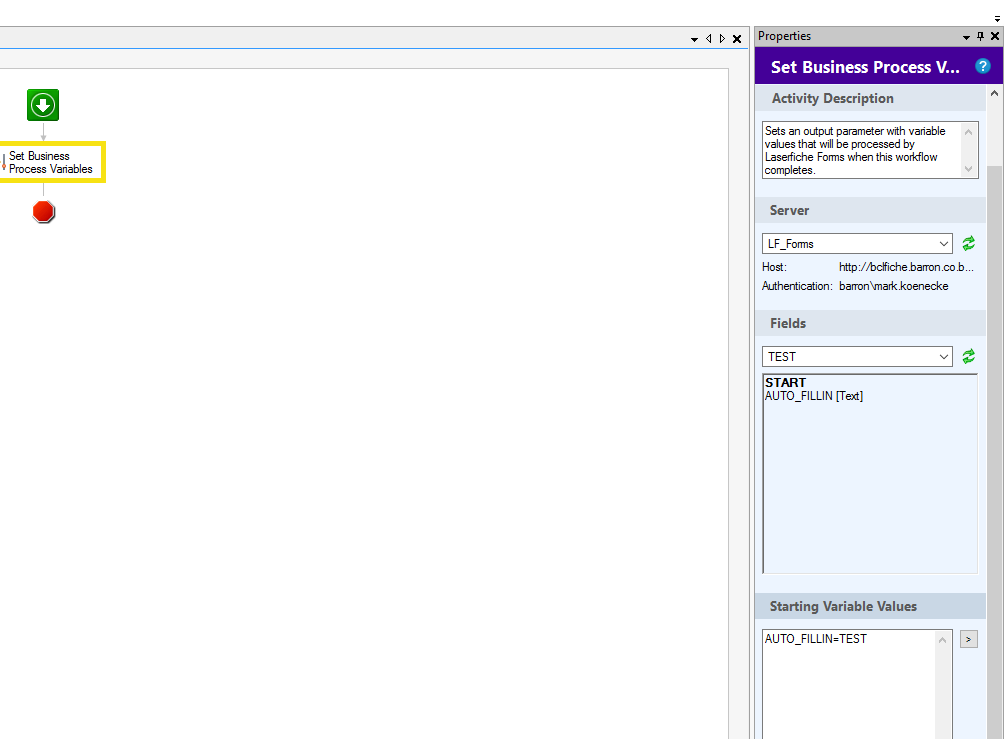Click the Authentication user barron\mark.koenecke
Image resolution: width=1004 pixels, height=739 pixels.
893,286
